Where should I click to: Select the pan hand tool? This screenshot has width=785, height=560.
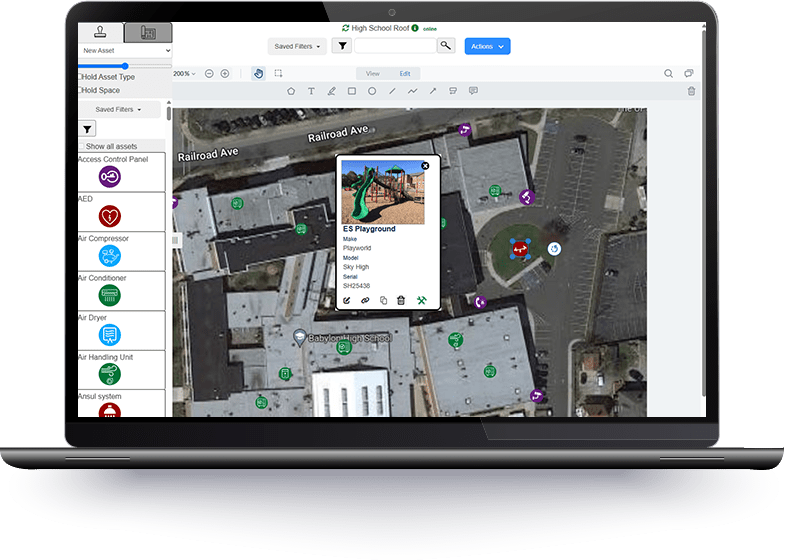pyautogui.click(x=257, y=73)
